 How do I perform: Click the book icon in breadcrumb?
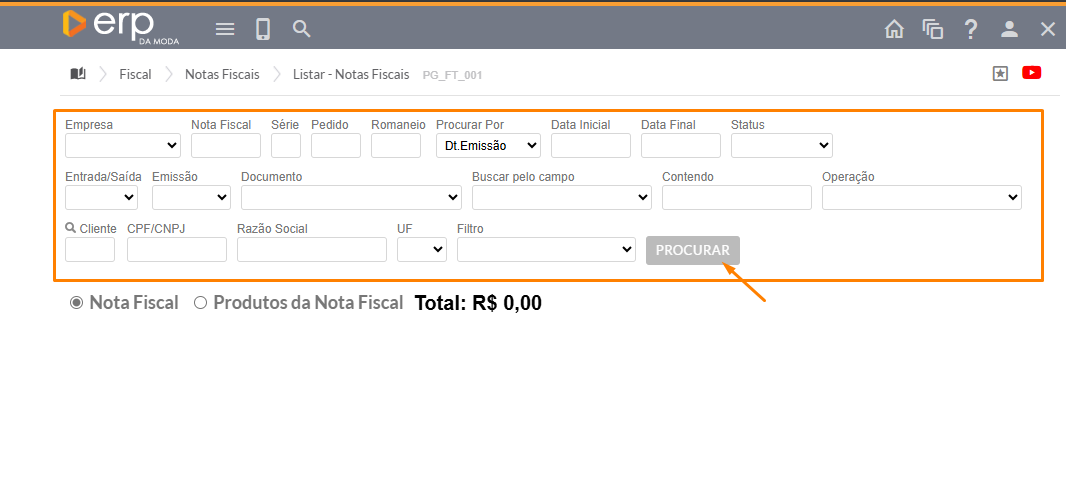[x=78, y=74]
